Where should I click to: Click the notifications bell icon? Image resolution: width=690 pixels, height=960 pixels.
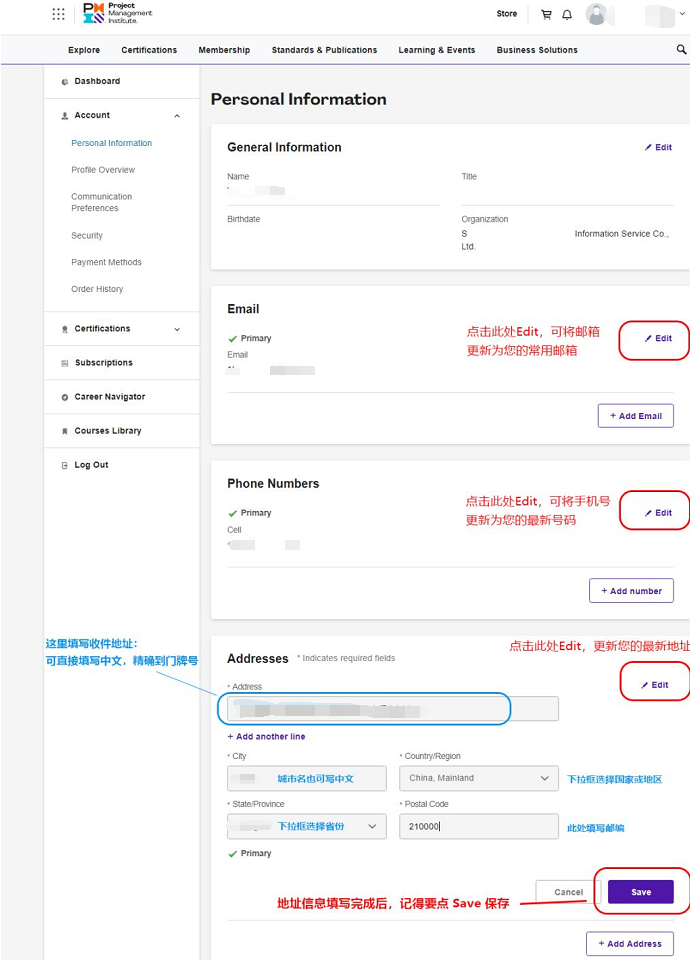[x=567, y=14]
